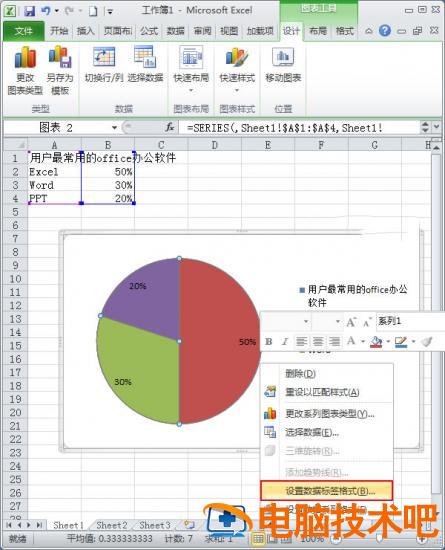This screenshot has height=550, width=445.
Task: Click the last sheet navigation arrow
Action: pyautogui.click(x=39, y=525)
